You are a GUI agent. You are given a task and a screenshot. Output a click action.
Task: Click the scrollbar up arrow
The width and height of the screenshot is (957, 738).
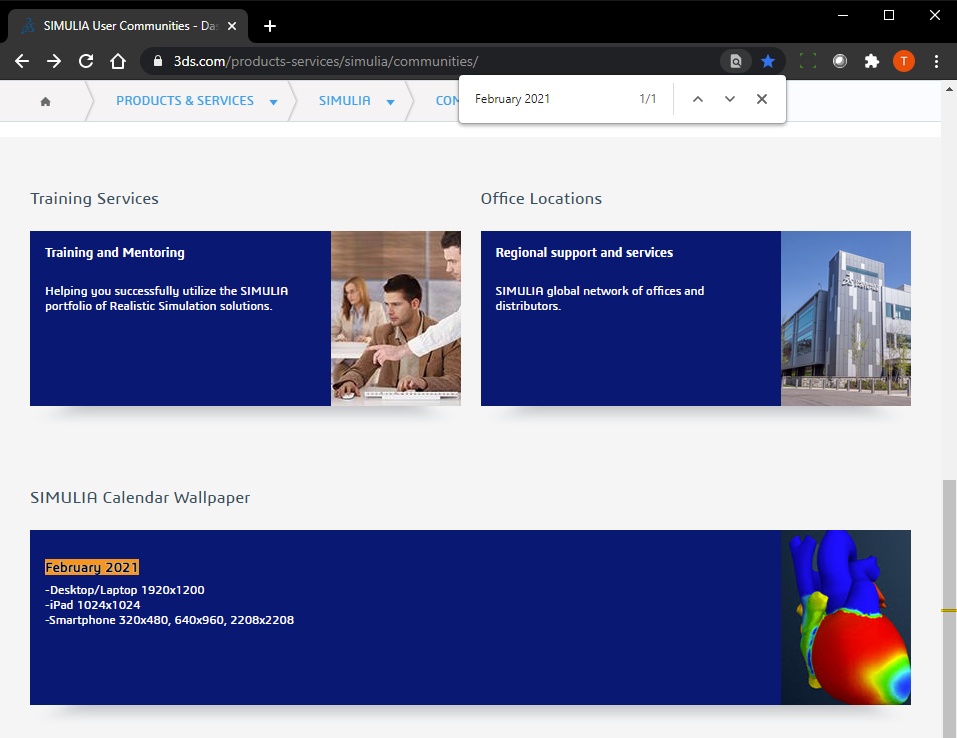[949, 89]
